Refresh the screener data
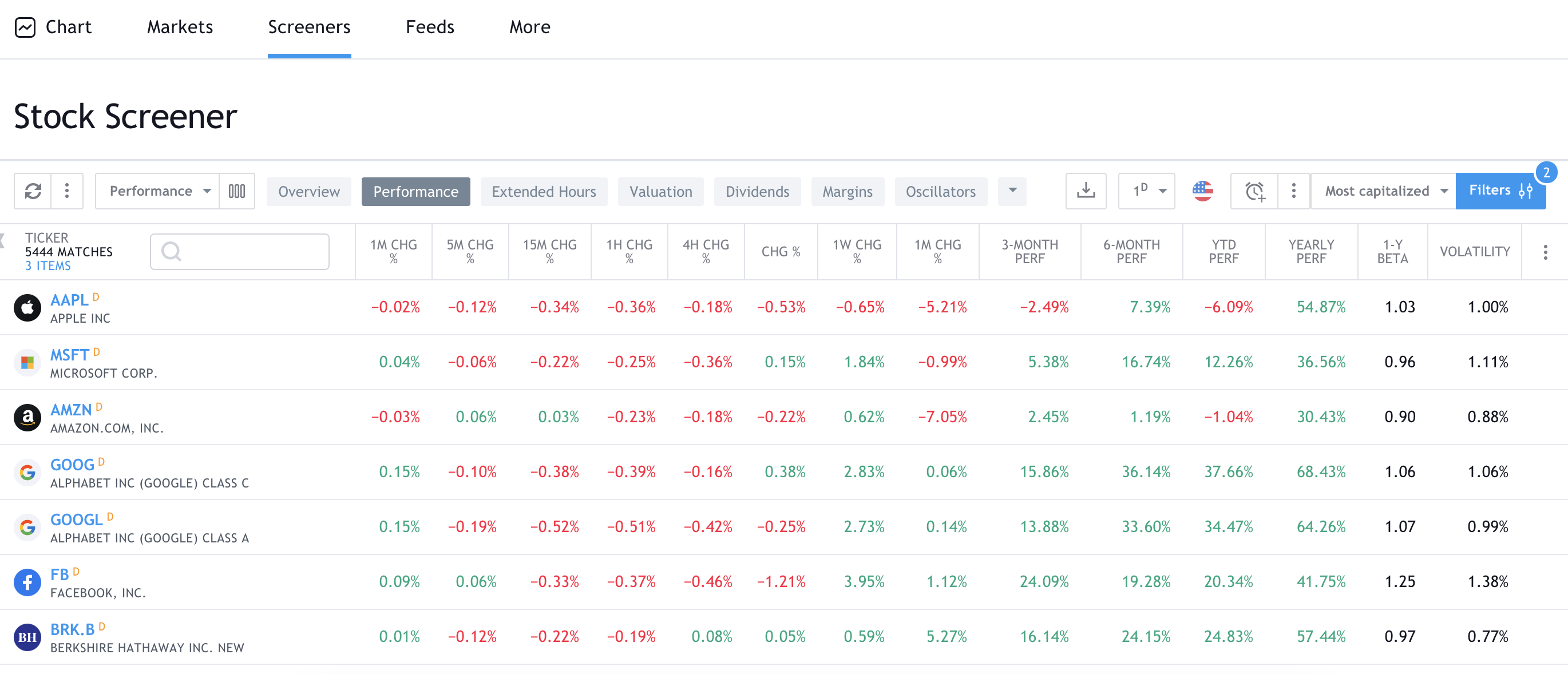The width and height of the screenshot is (1568, 674). (33, 191)
